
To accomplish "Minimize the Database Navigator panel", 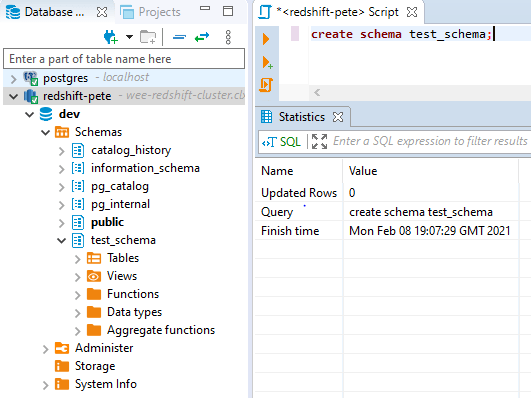I will (205, 8).
